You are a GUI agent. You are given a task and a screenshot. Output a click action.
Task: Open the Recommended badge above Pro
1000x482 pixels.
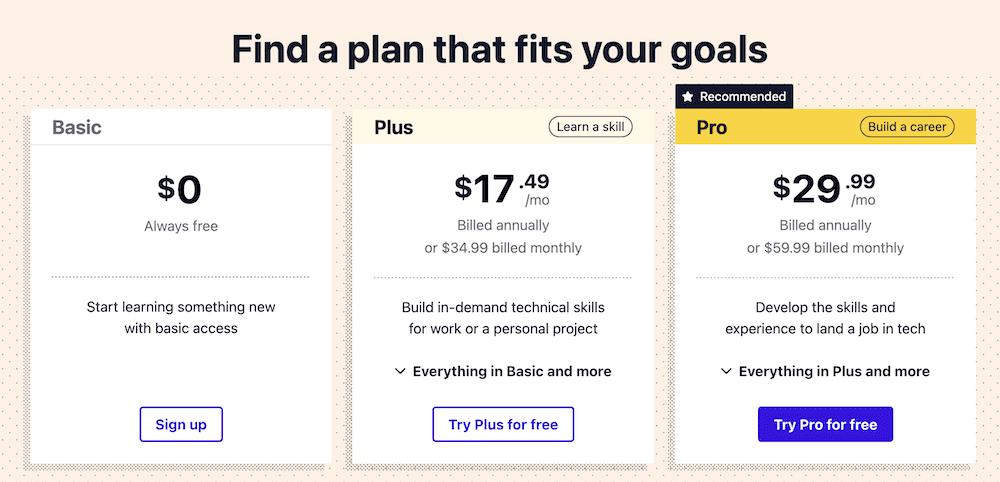(734, 97)
